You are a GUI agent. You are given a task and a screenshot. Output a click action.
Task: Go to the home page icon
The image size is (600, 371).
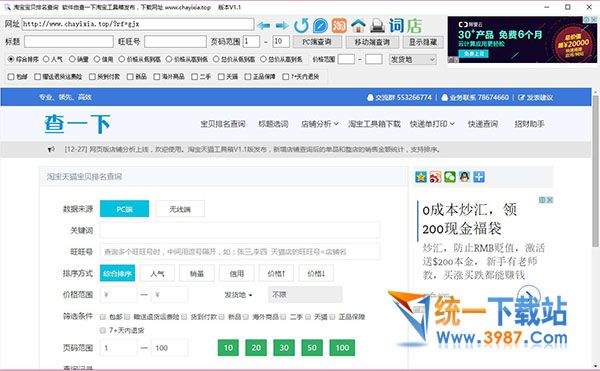(x=358, y=26)
